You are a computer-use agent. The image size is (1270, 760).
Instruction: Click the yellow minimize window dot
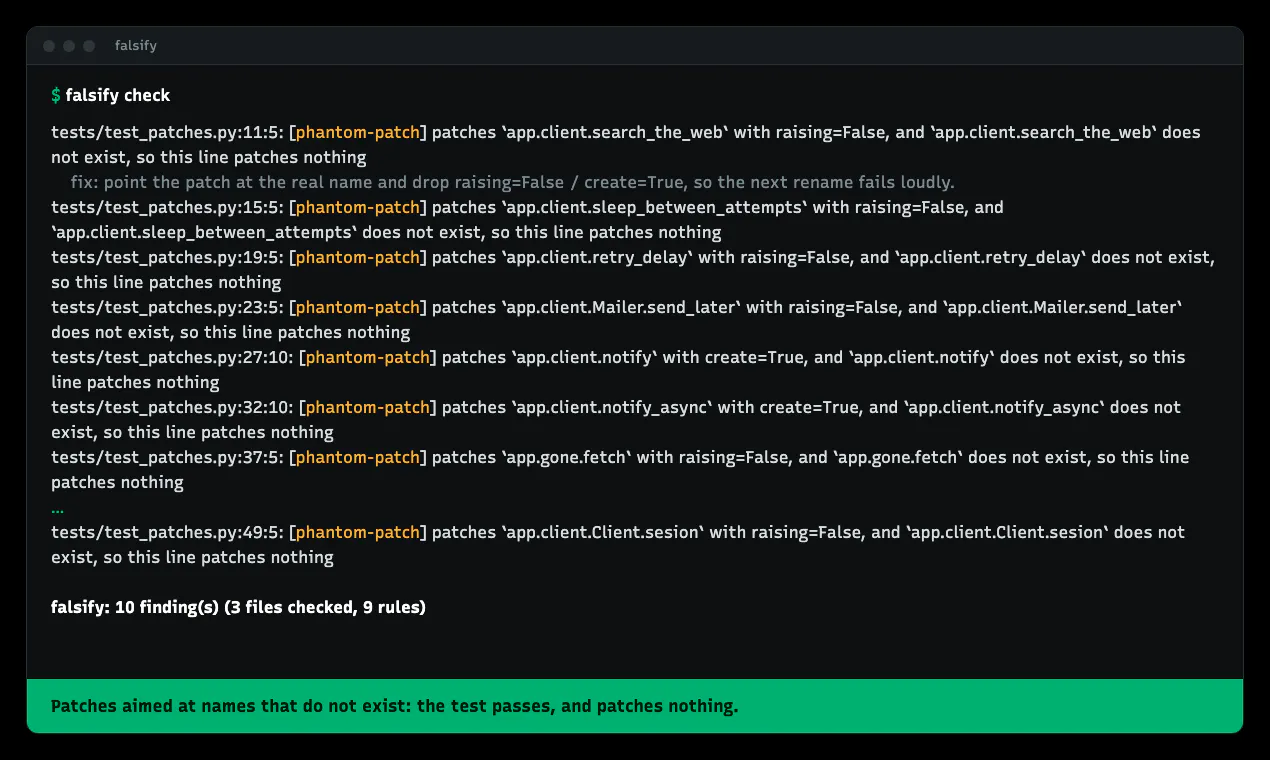point(69,46)
